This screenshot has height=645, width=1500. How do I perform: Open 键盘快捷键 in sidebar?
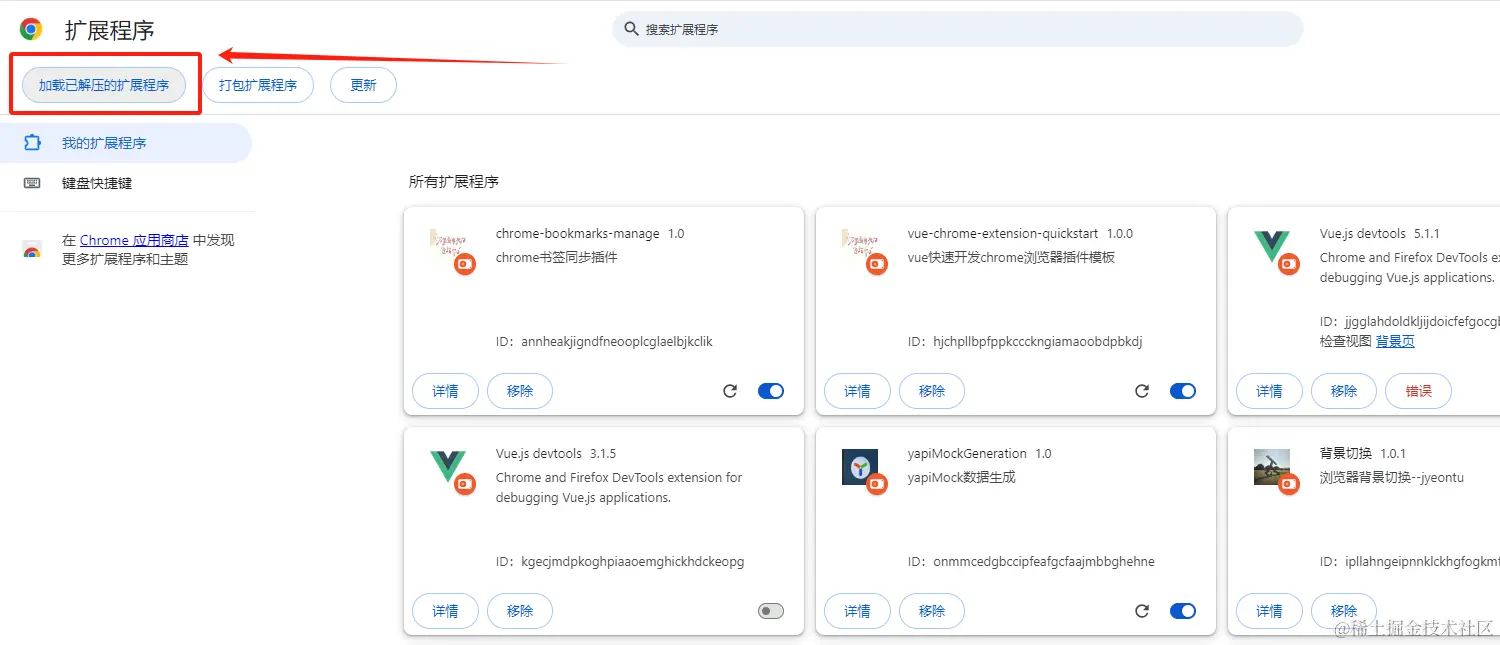(x=126, y=183)
